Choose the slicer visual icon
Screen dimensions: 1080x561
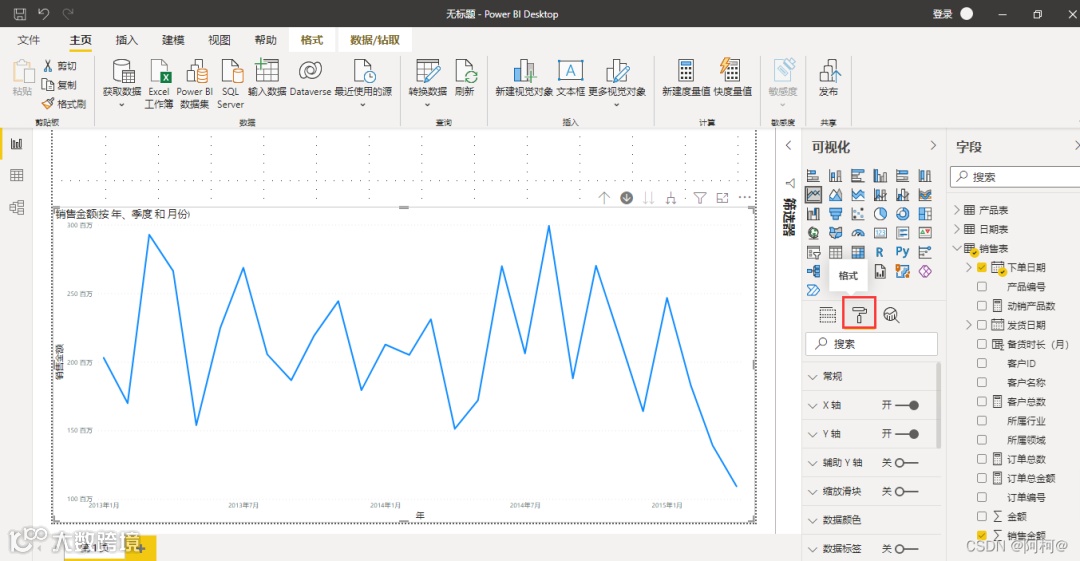[x=813, y=252]
